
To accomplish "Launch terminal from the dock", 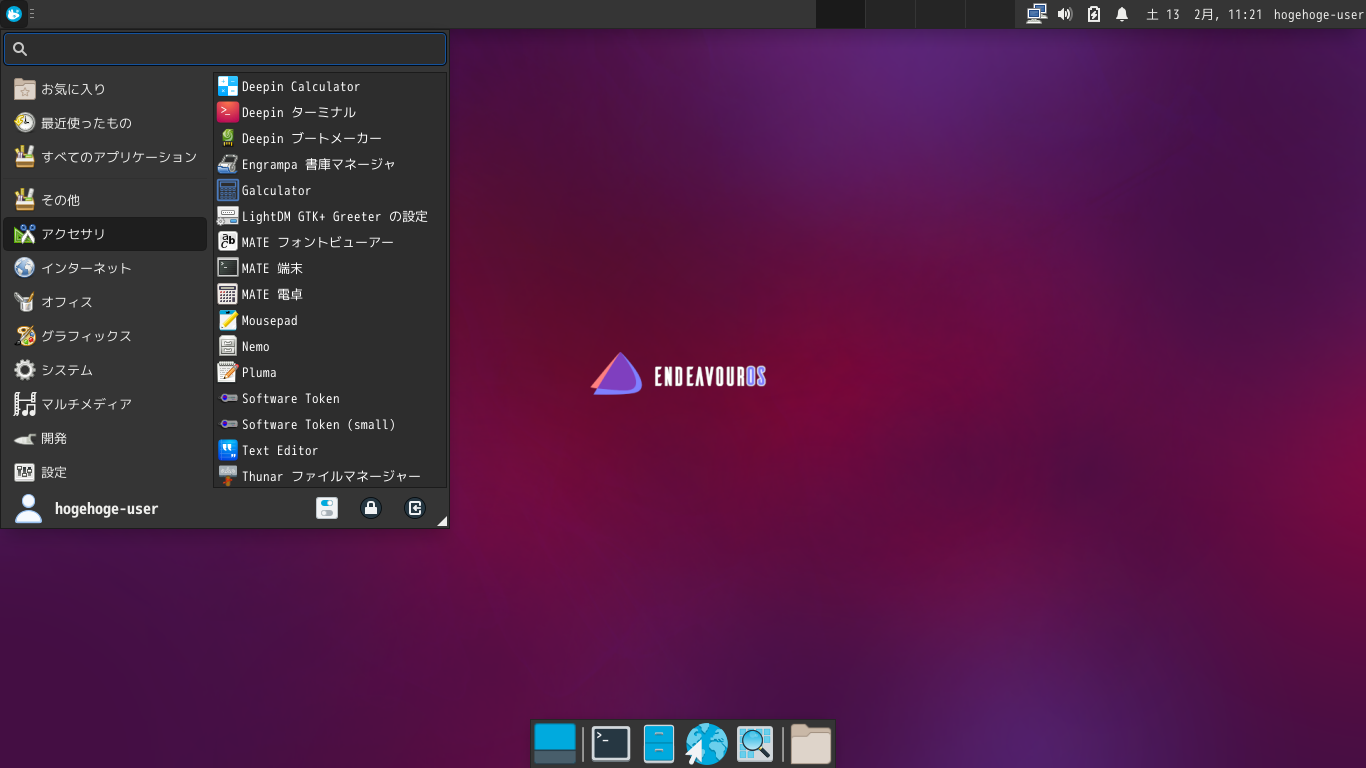I will [611, 744].
